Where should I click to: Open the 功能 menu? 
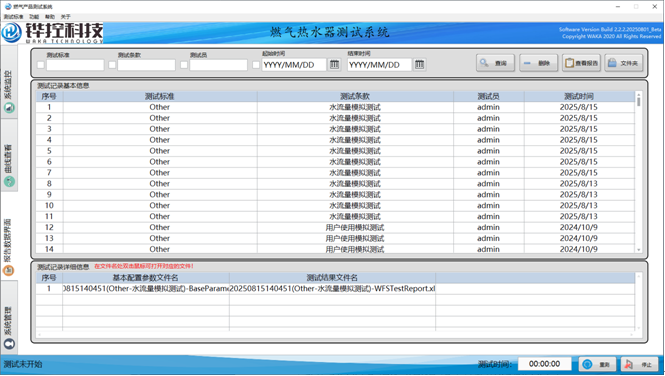34,17
